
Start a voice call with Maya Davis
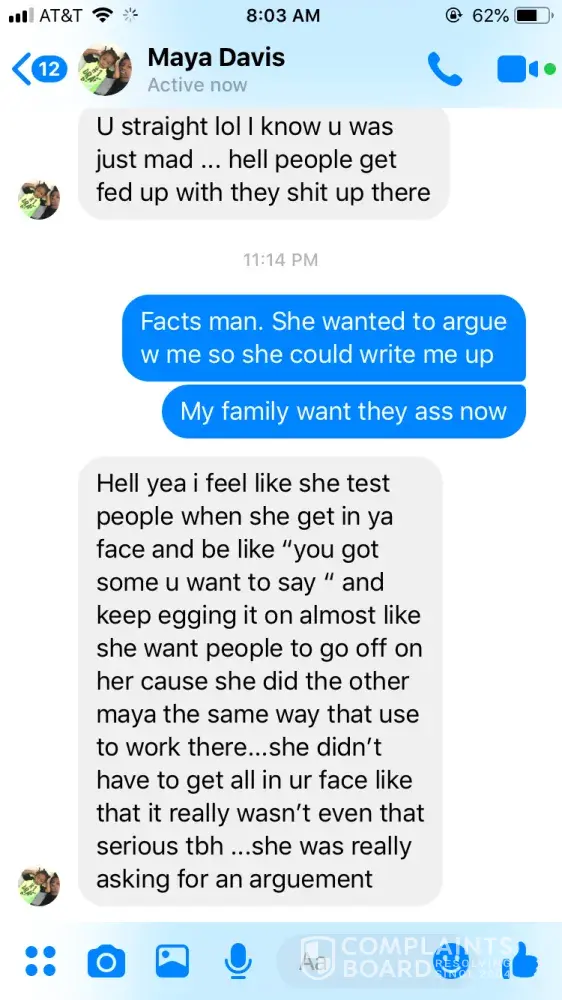[445, 69]
